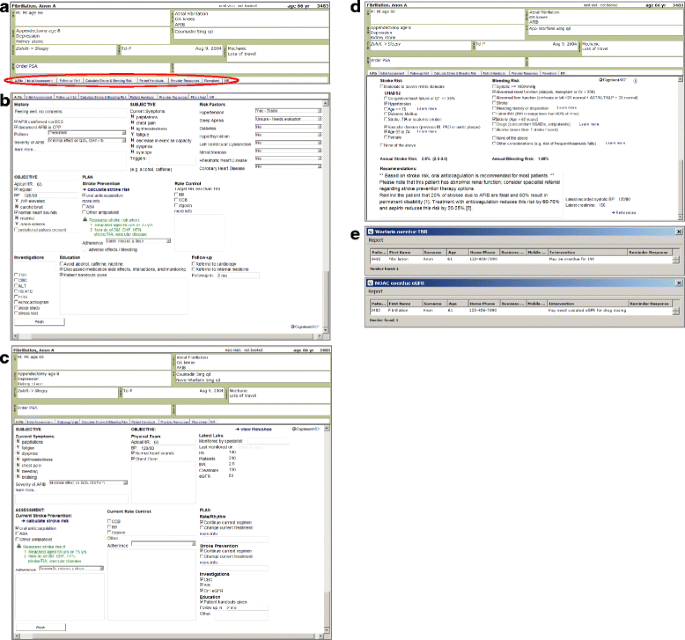Click the Intervention column header in NOAC eGFR table
Image resolution: width=685 pixels, height=640 pixels.
pos(588,303)
